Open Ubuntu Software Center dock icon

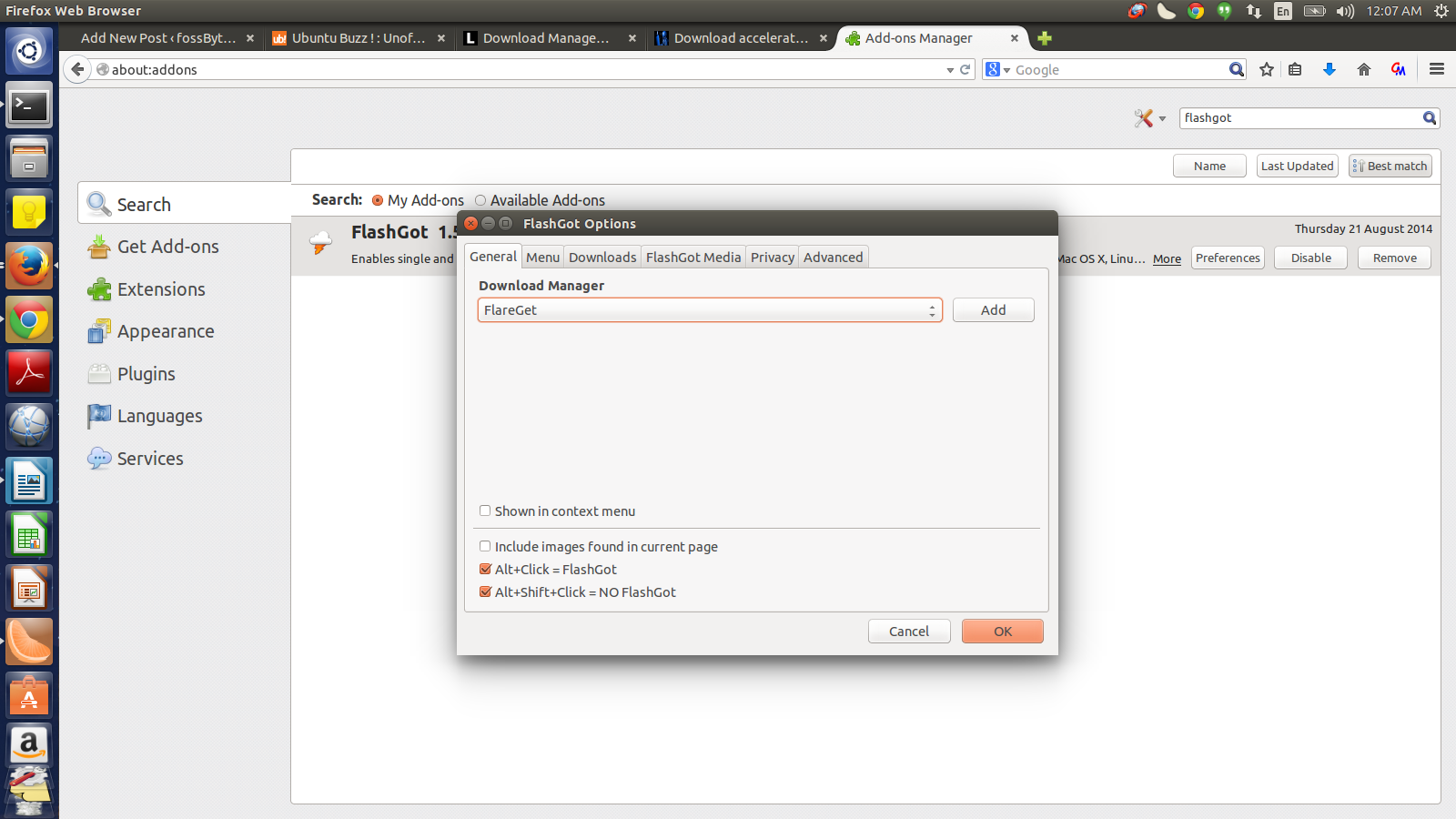pyautogui.click(x=29, y=696)
